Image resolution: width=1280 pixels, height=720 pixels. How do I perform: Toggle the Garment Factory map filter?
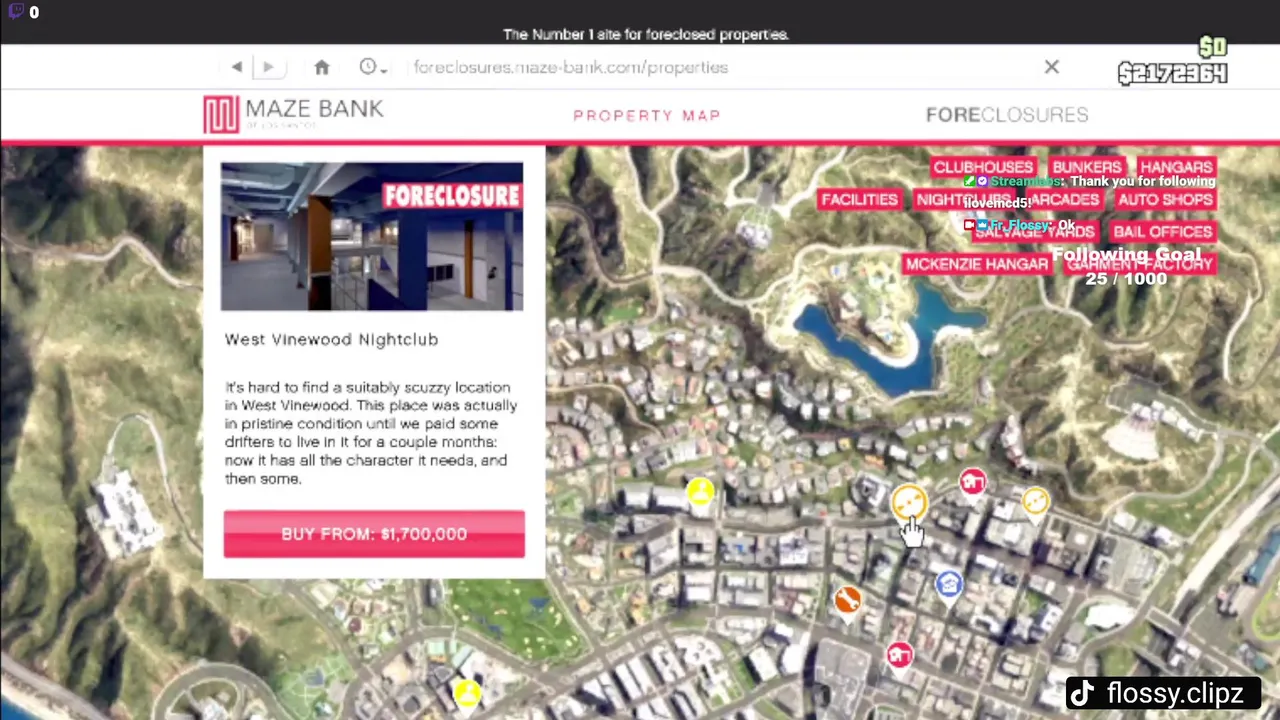(1140, 263)
